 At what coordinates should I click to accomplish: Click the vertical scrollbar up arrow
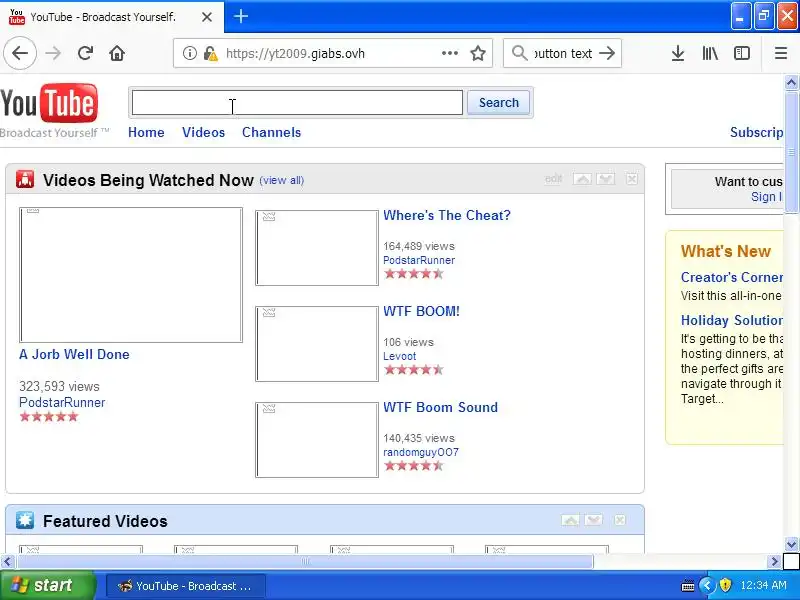pos(791,82)
